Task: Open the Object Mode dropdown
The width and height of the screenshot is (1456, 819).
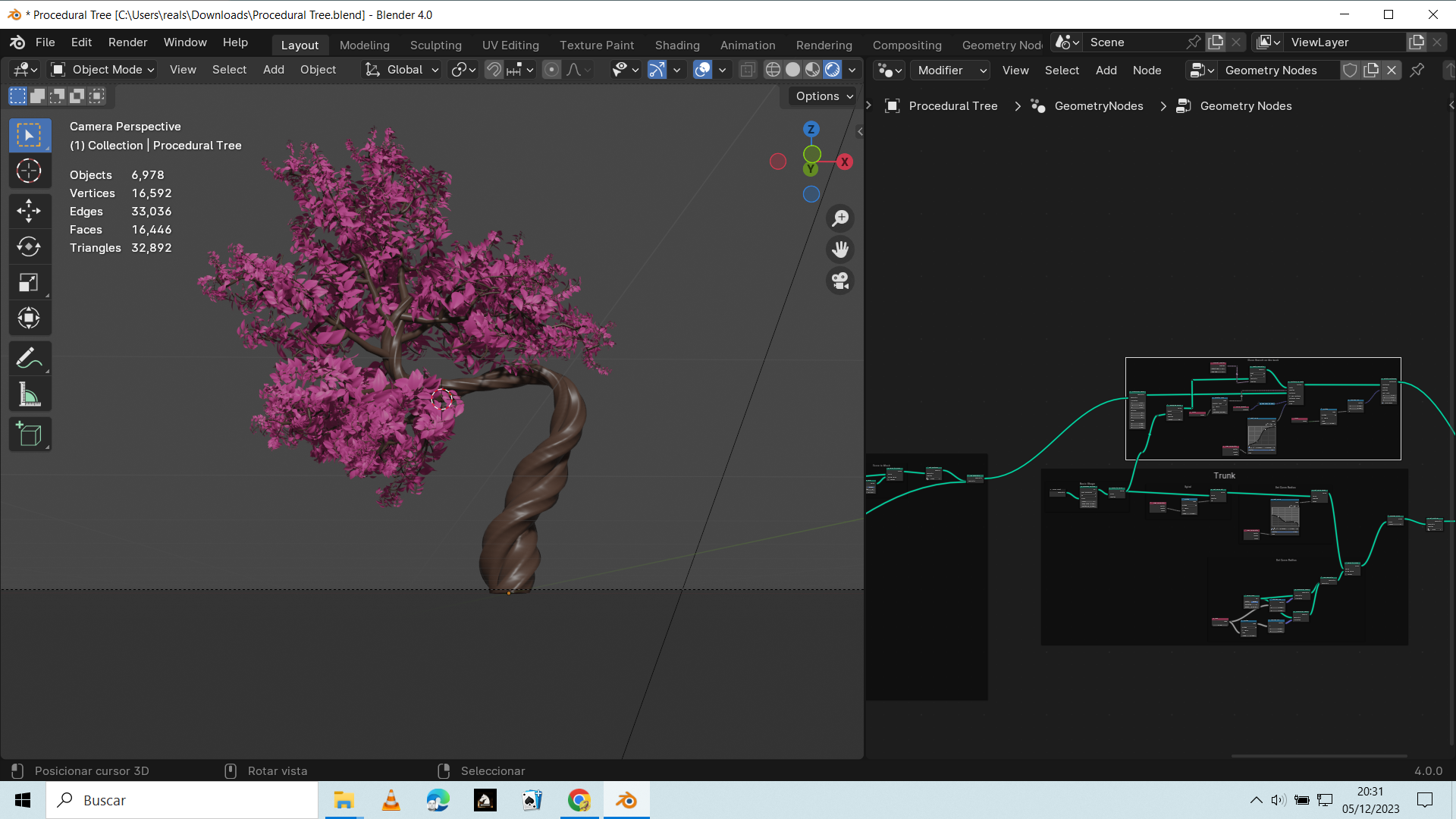Action: click(x=102, y=70)
